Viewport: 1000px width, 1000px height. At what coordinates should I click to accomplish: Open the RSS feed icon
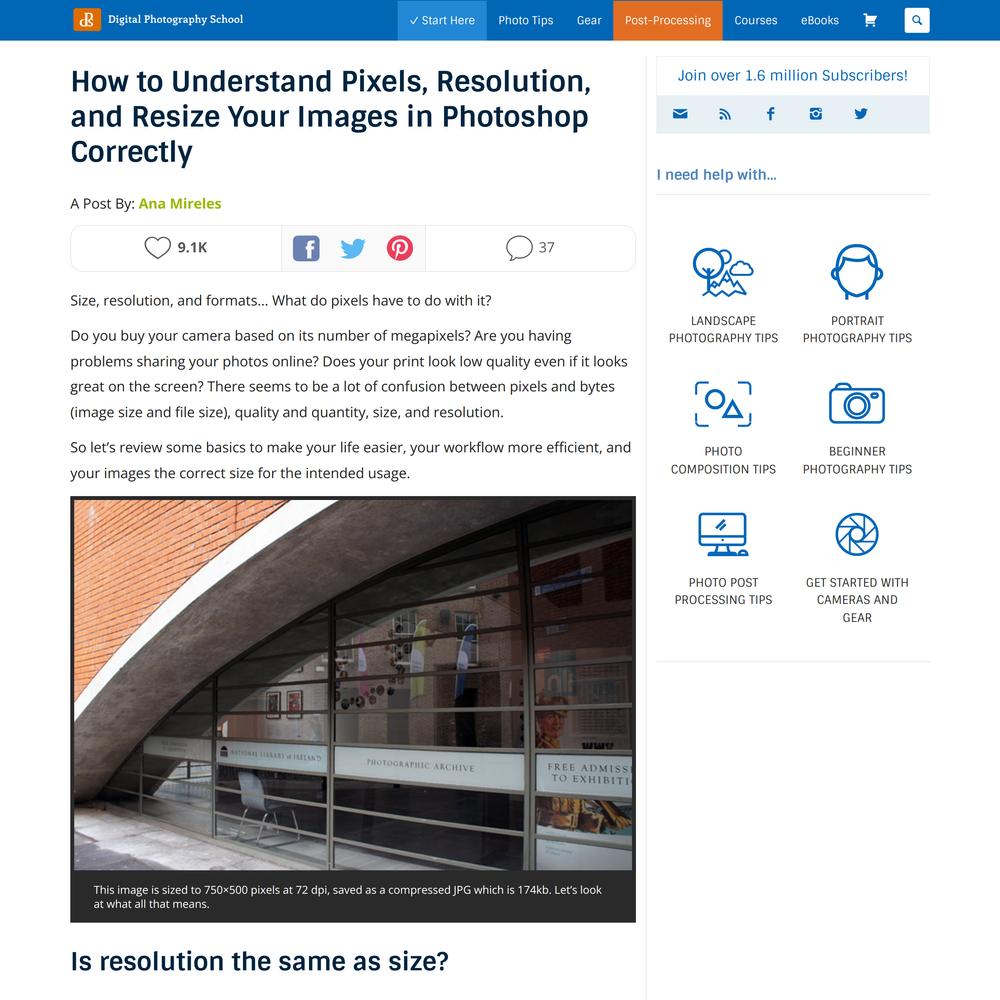(x=725, y=114)
